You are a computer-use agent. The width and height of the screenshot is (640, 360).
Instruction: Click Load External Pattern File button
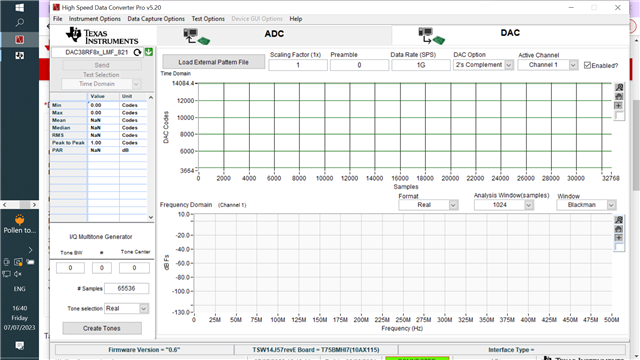click(x=213, y=62)
